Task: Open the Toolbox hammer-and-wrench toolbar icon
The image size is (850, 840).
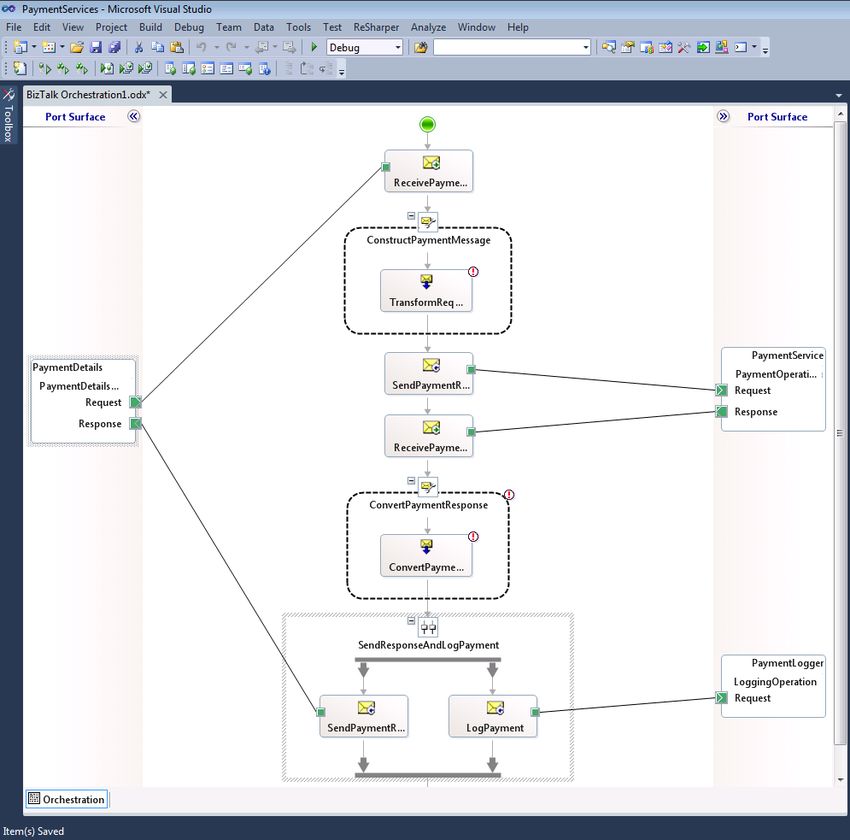Action: [684, 47]
